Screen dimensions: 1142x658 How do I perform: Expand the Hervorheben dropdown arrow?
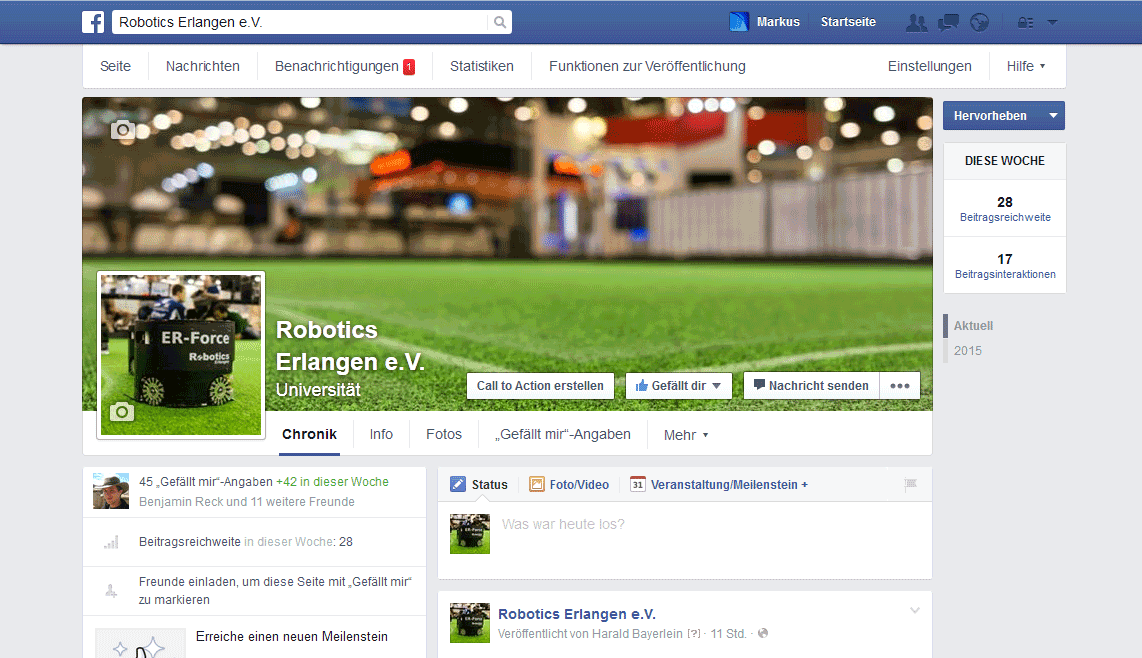click(x=1053, y=115)
